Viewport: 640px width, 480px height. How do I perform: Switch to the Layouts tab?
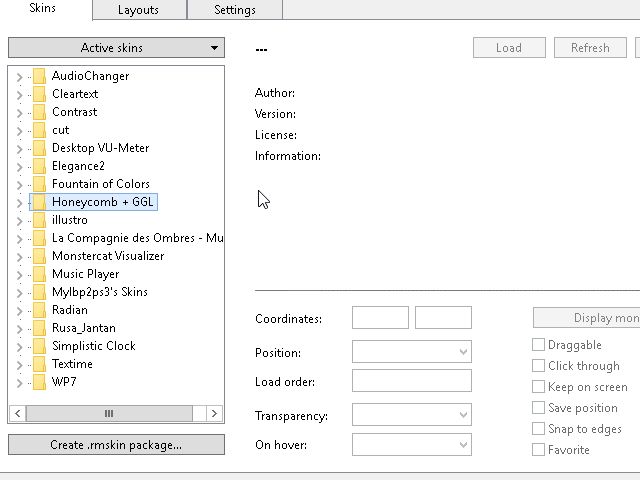138,10
